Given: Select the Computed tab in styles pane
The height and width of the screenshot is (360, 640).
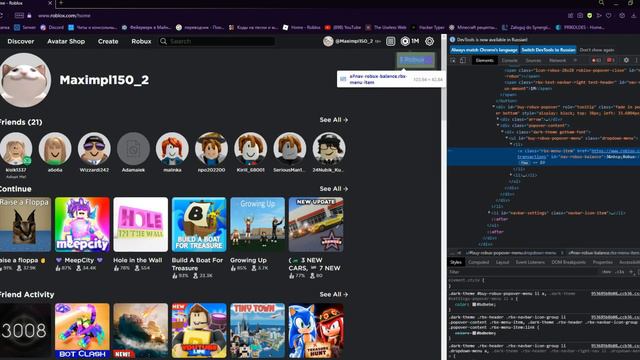Looking at the screenshot, I should click(478, 262).
